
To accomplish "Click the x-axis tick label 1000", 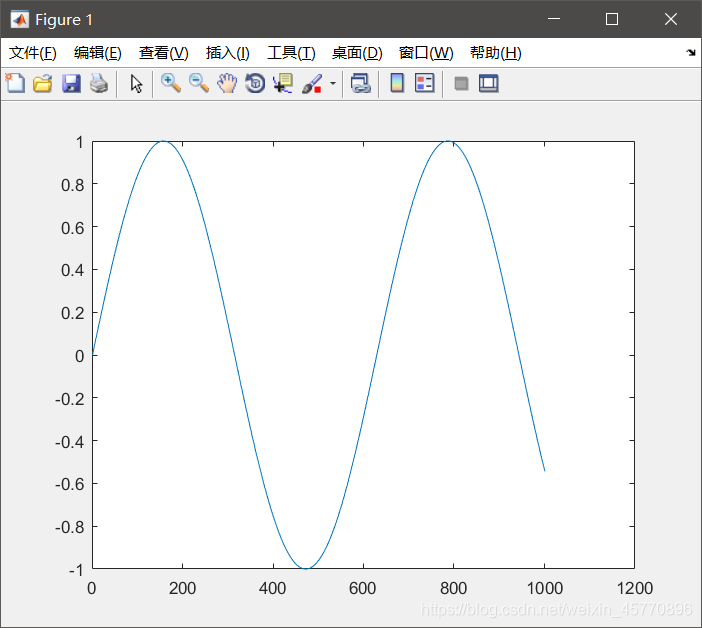I will pyautogui.click(x=544, y=588).
